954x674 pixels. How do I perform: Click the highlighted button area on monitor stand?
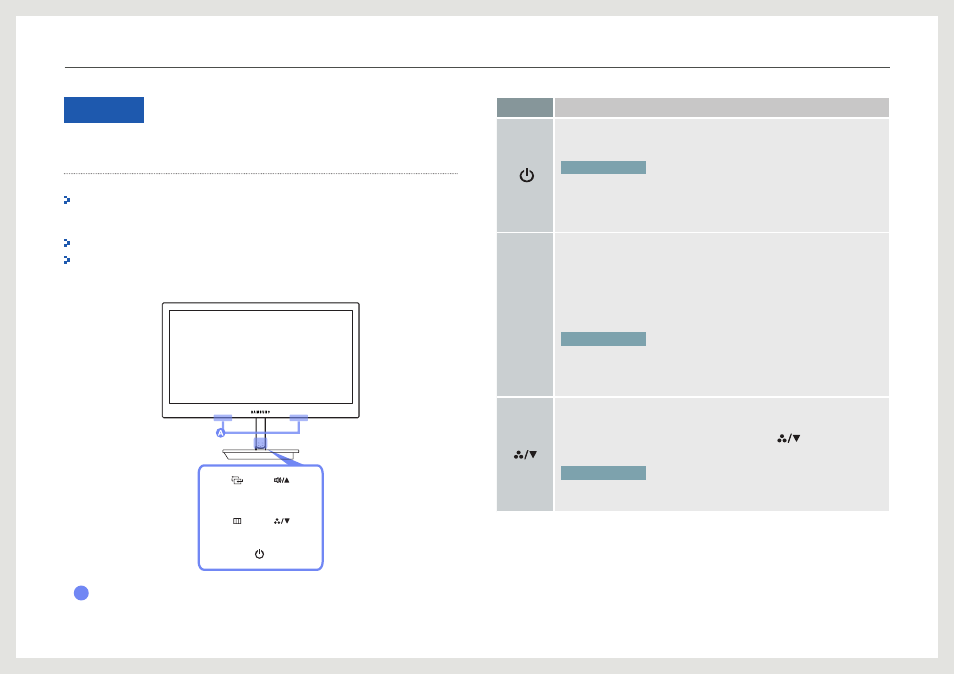(260, 443)
